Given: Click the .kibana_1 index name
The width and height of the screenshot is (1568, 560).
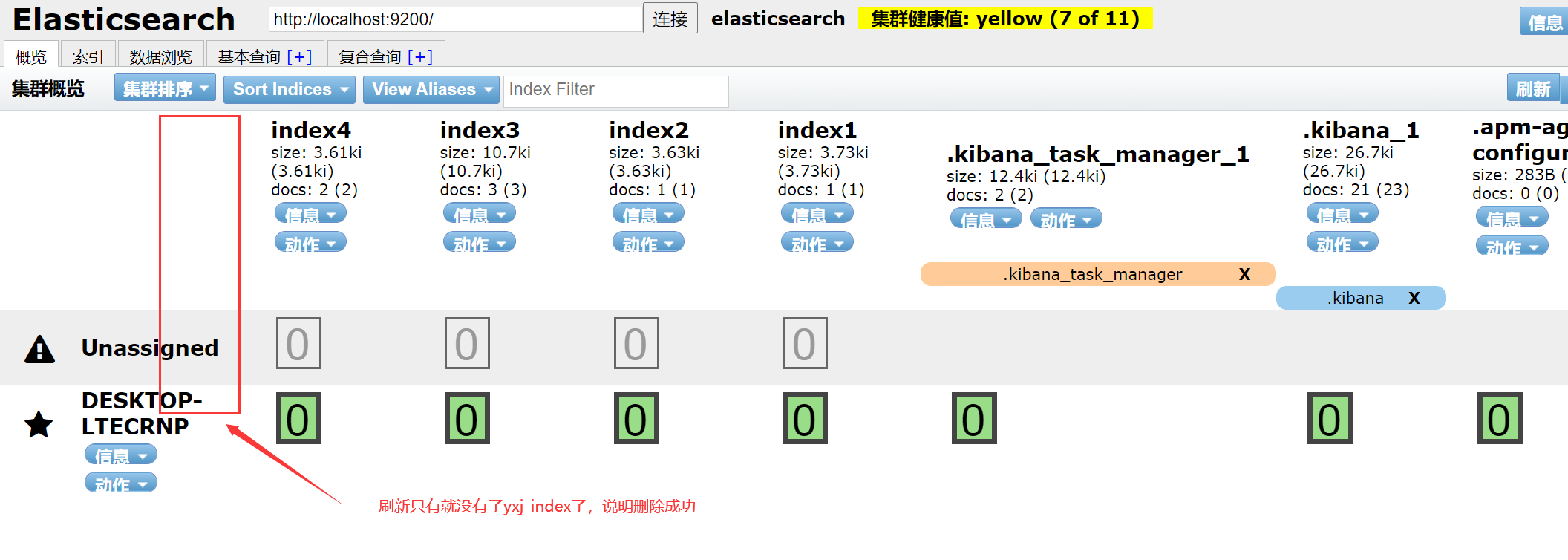Looking at the screenshot, I should point(1361,130).
